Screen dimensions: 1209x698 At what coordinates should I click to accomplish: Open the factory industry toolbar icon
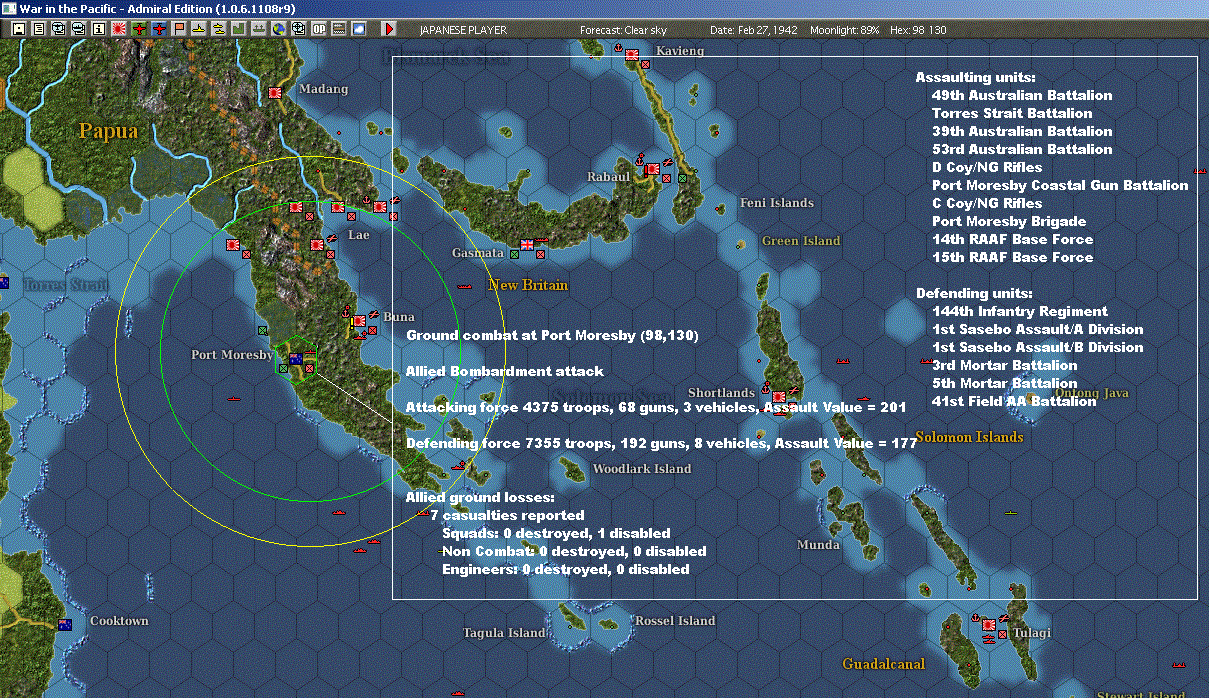(x=239, y=29)
